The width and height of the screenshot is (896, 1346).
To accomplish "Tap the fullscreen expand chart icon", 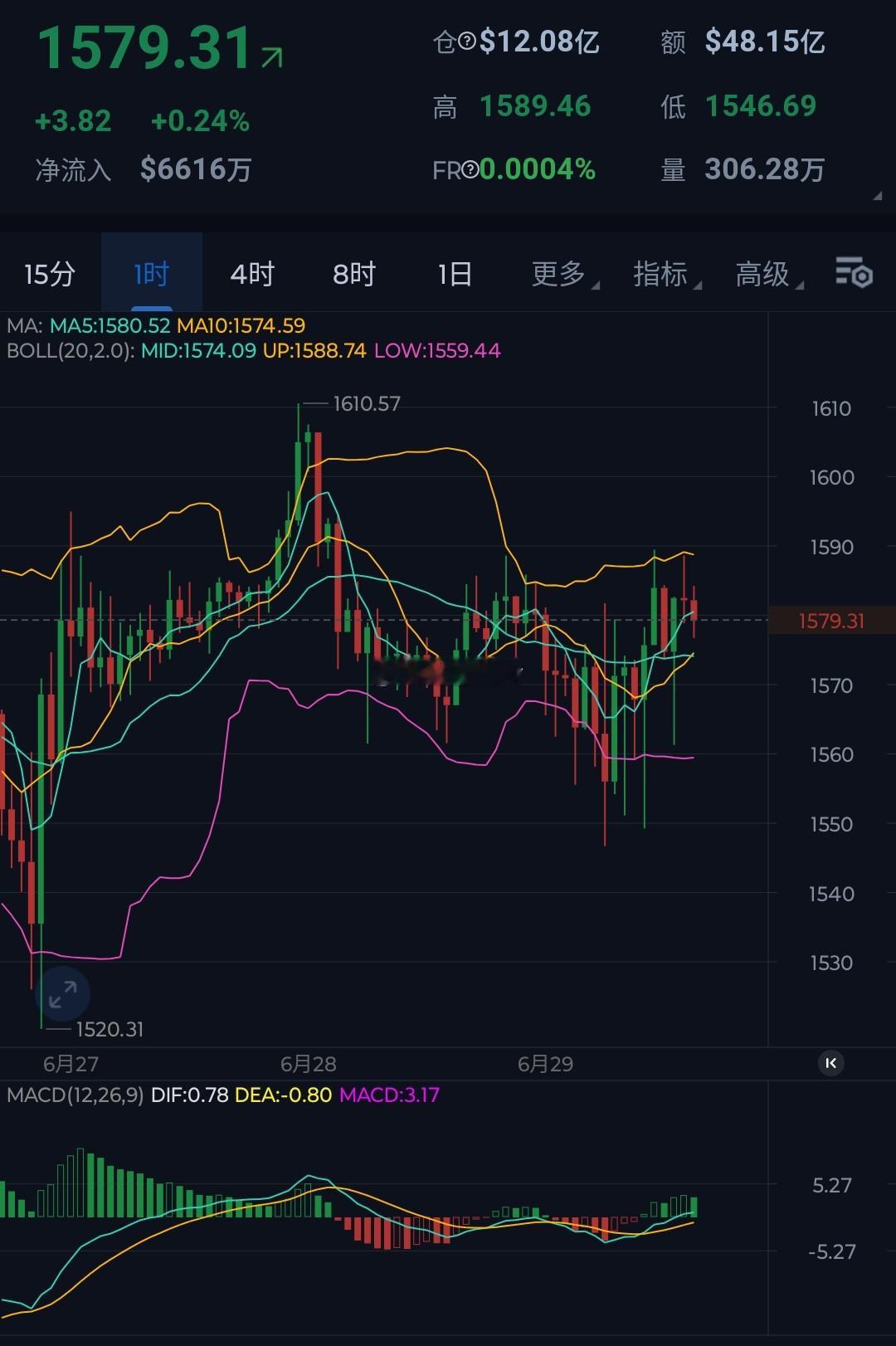I will (63, 993).
